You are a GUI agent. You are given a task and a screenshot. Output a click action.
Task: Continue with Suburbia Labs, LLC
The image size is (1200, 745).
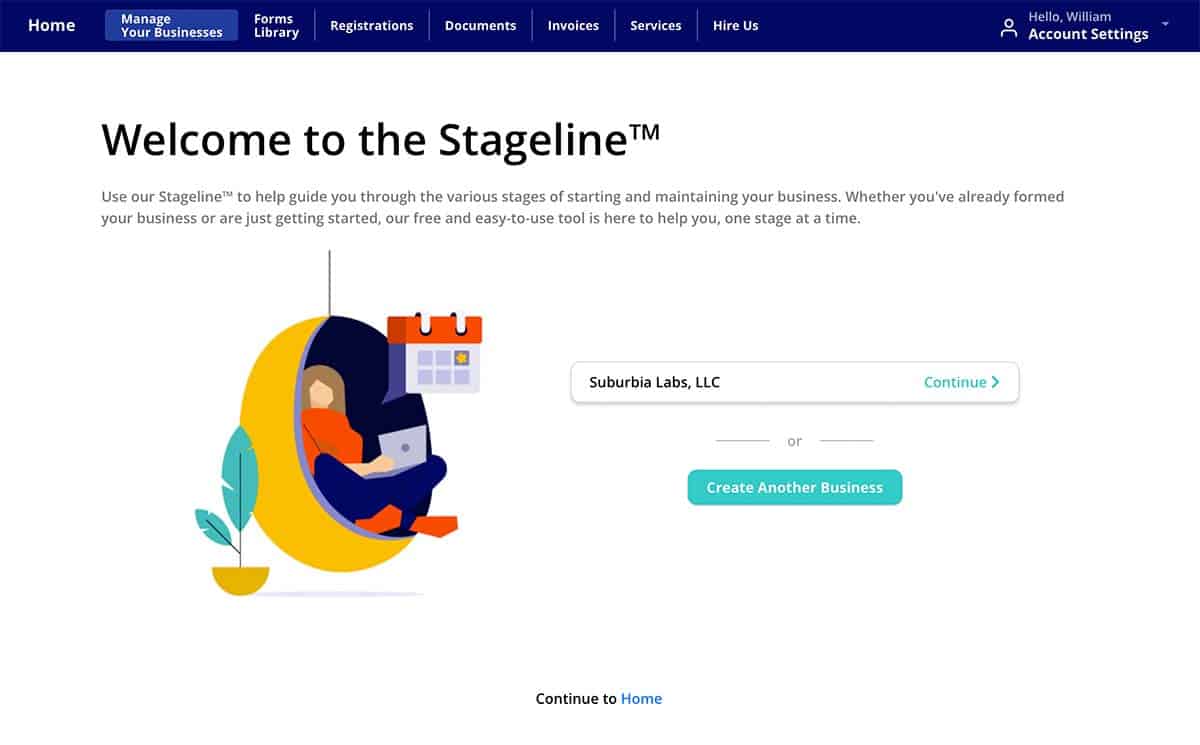click(x=962, y=382)
